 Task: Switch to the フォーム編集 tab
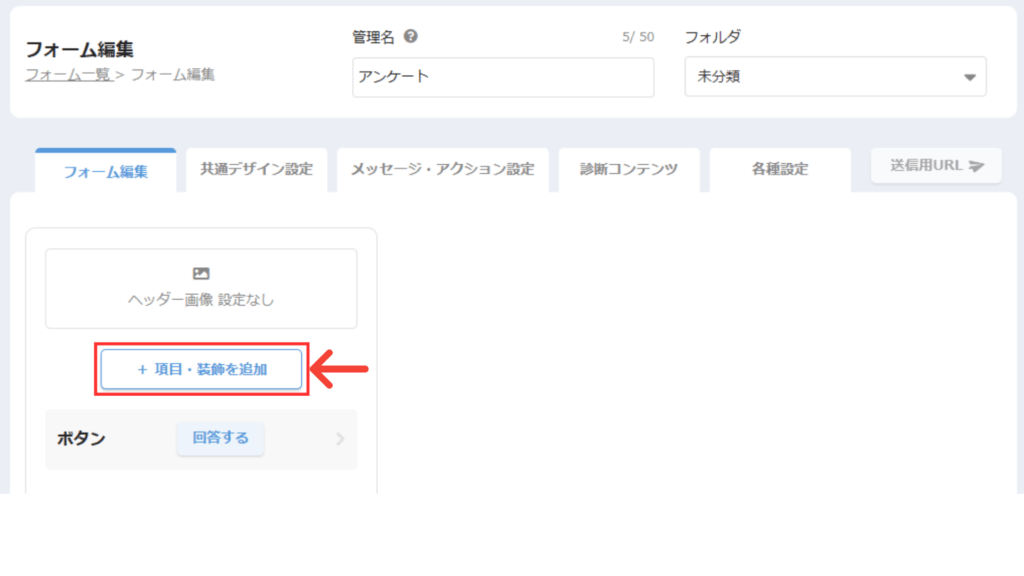point(106,171)
